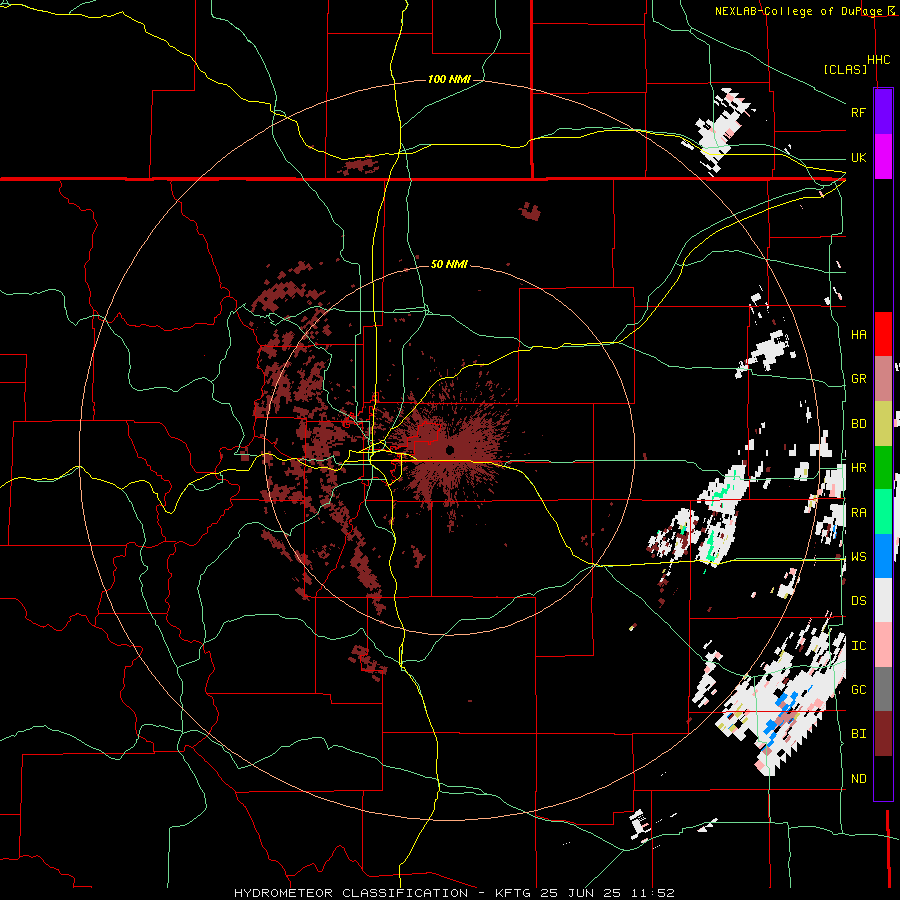Click the magenta UK legend swatch

[x=883, y=157]
